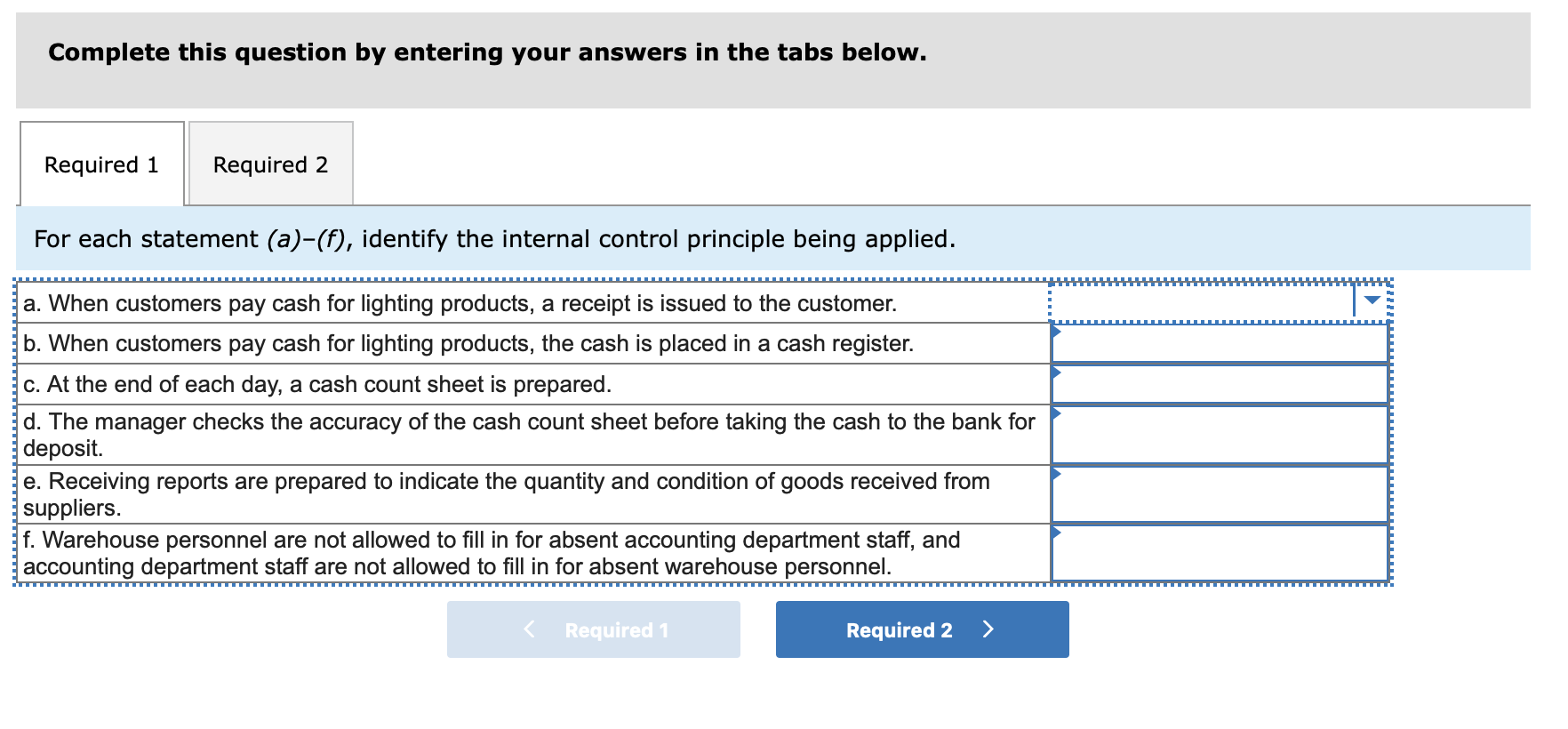This screenshot has width=1568, height=729.
Task: Open the answer dropdown for statement c
Action: [x=1218, y=383]
